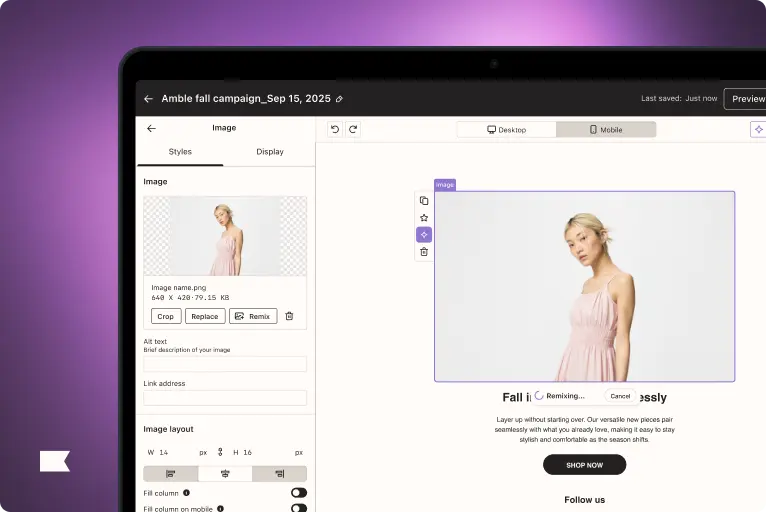Click the Replace image button

click(205, 316)
